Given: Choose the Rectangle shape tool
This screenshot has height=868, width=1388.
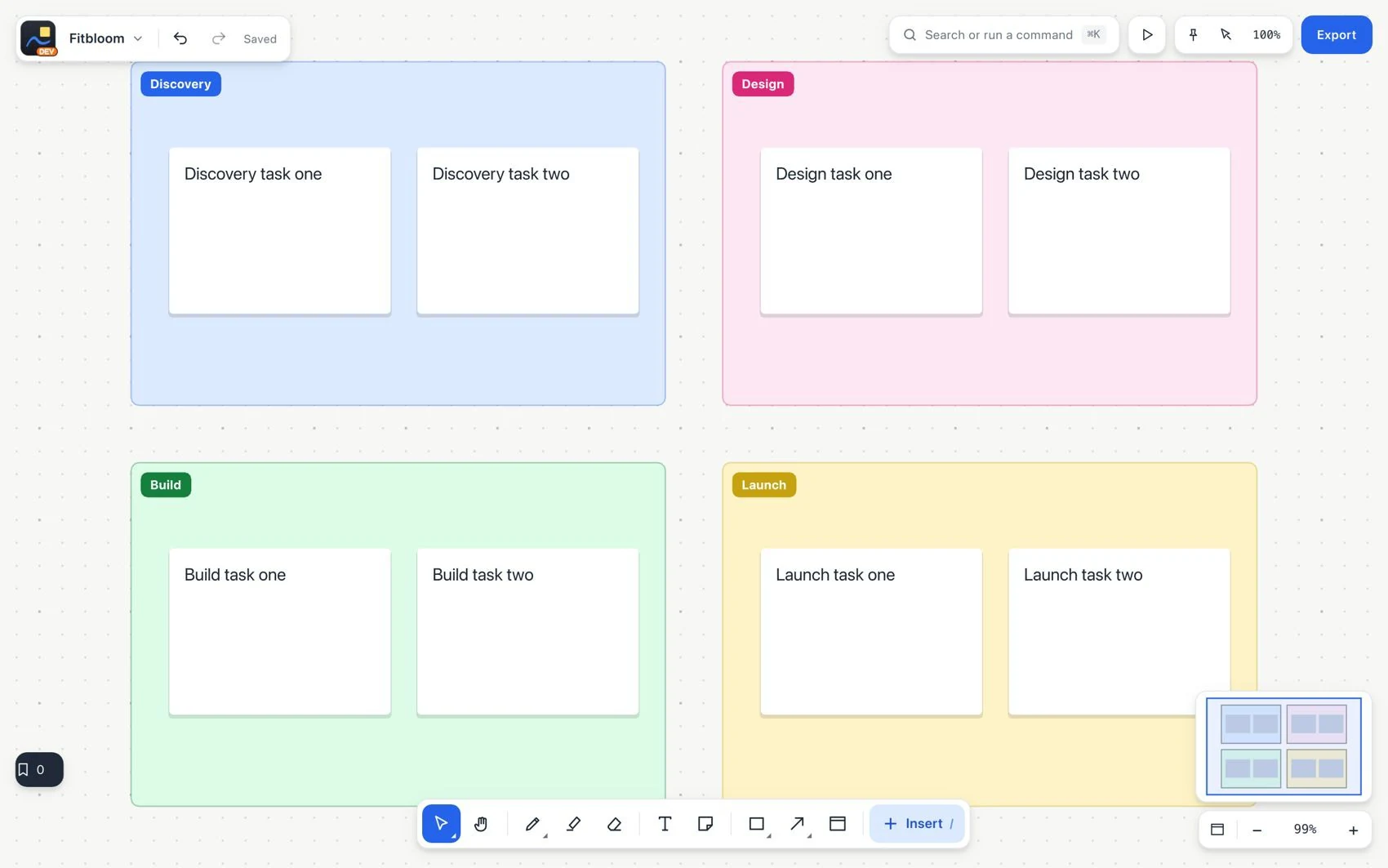Looking at the screenshot, I should pyautogui.click(x=757, y=823).
